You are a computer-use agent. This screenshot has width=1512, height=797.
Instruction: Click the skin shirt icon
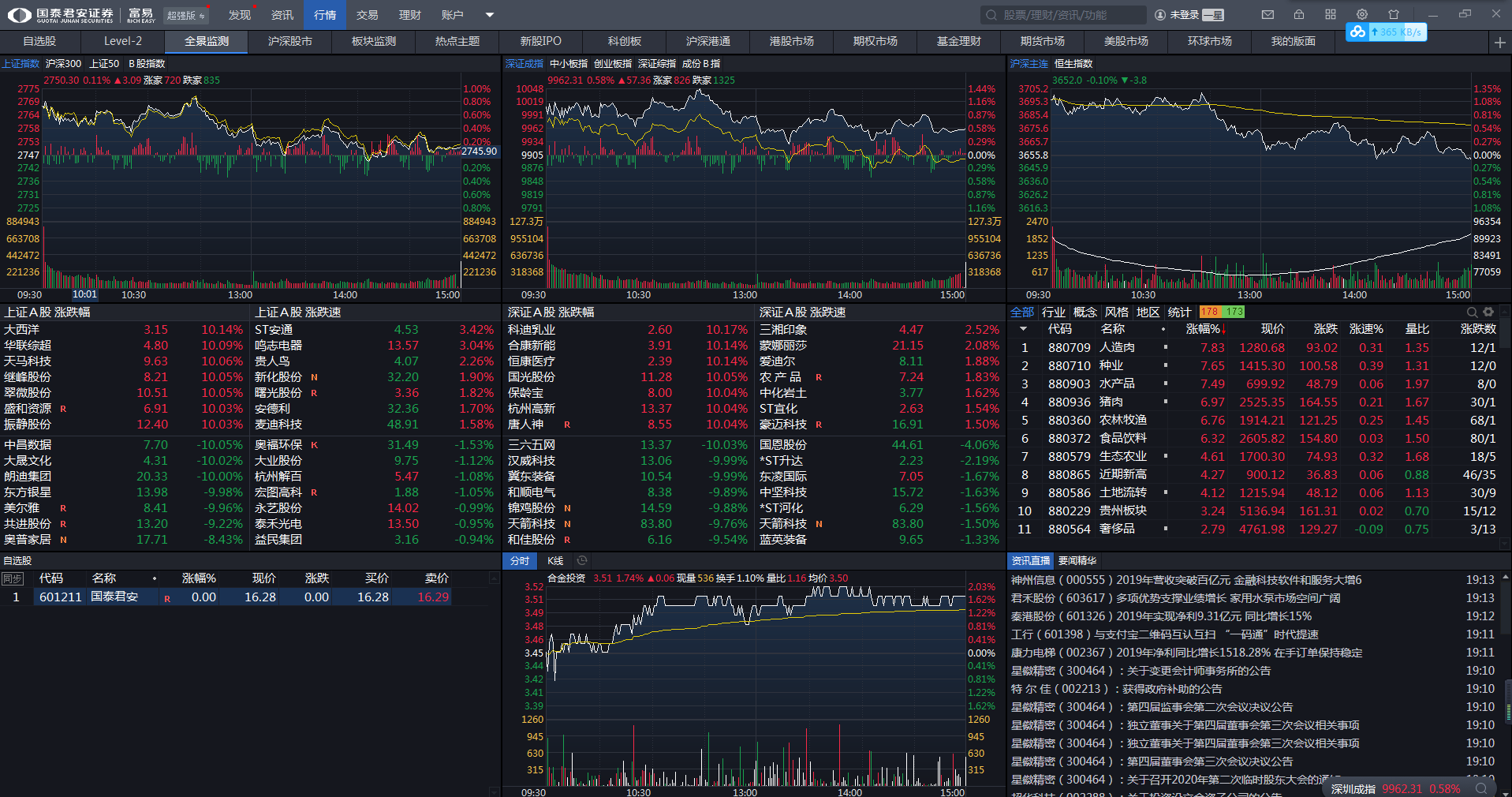tap(1394, 14)
